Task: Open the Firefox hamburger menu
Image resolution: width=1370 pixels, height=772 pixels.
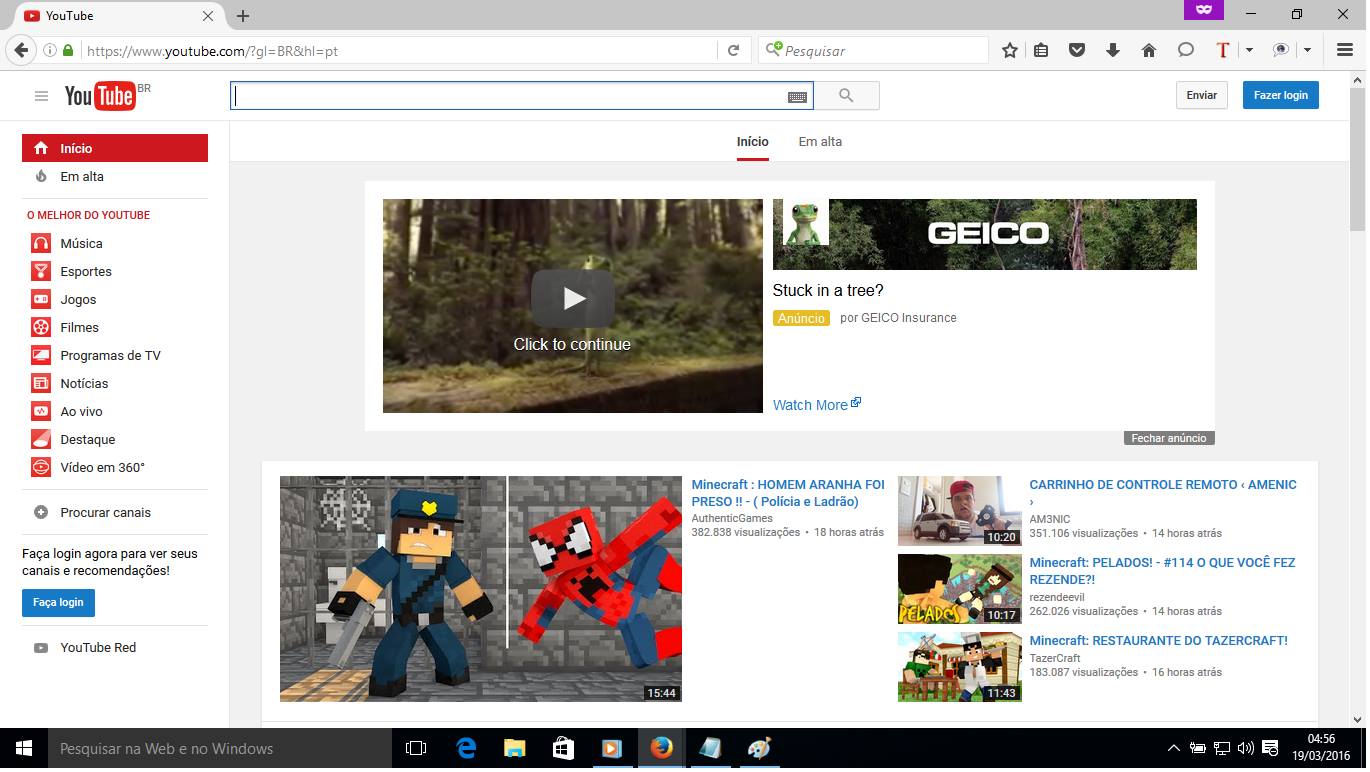Action: [1345, 50]
